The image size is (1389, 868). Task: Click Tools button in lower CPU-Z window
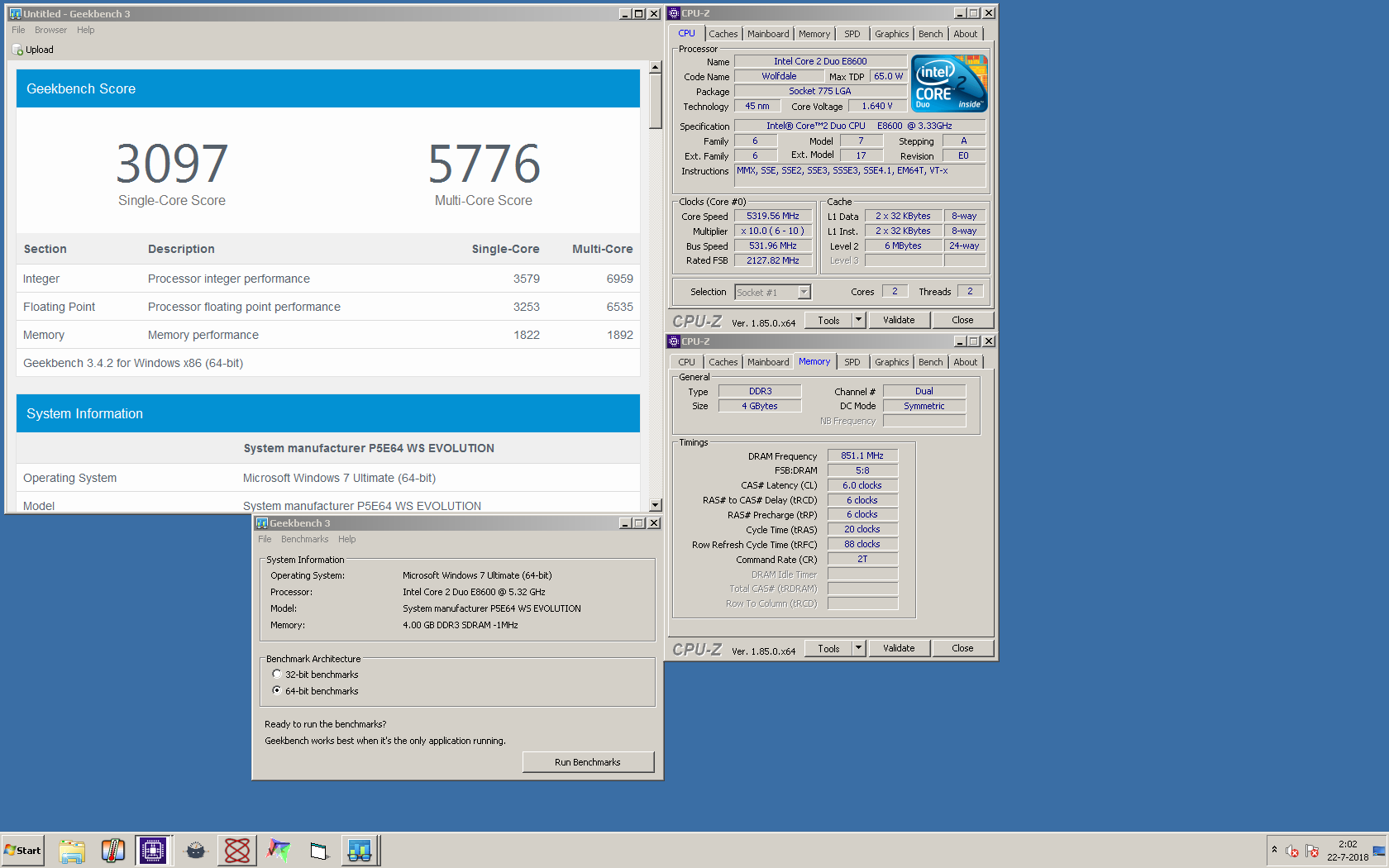(x=828, y=648)
